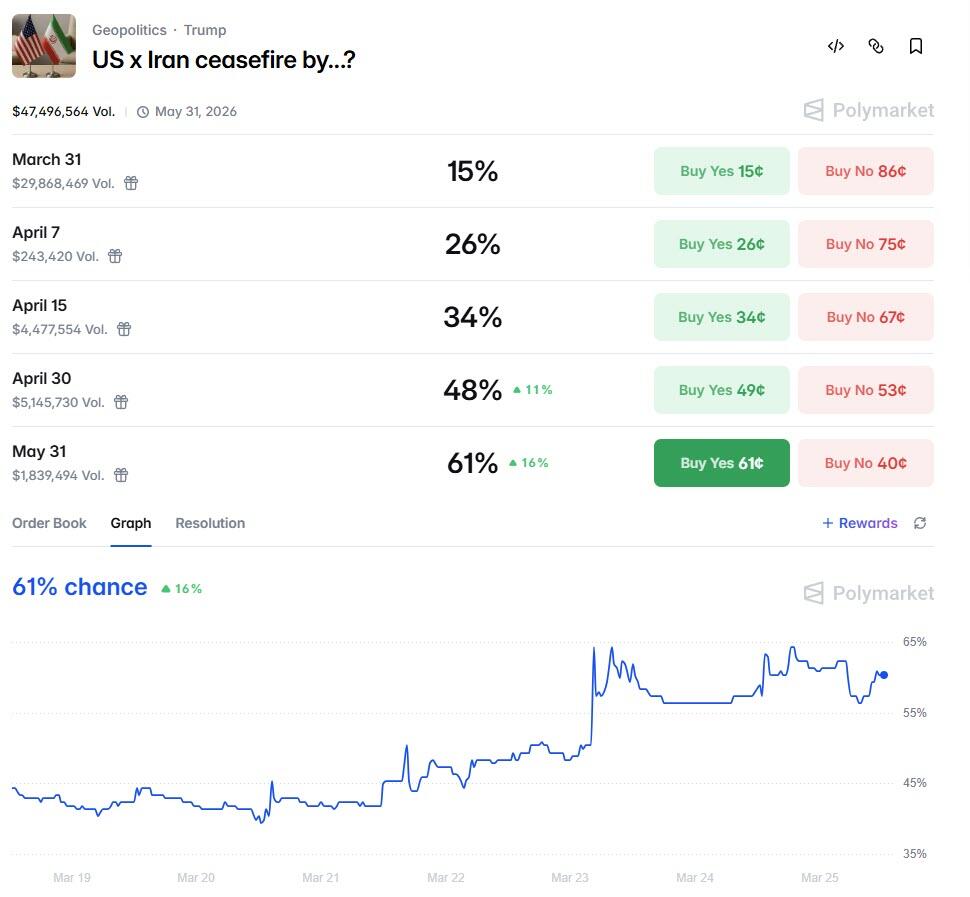Copy the market link icon
Image resolution: width=970 pixels, height=897 pixels.
click(876, 46)
